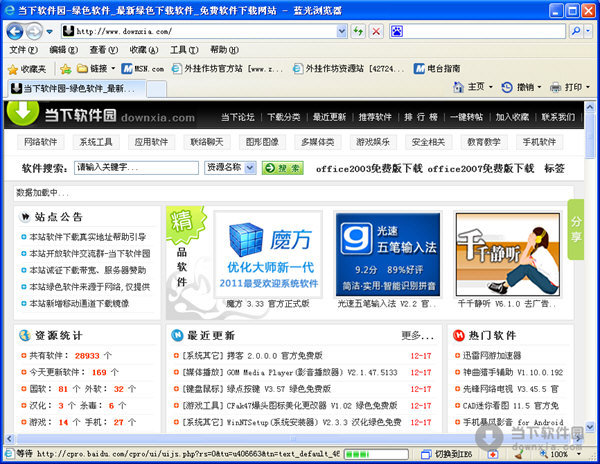600x464 pixels.
Task: Click the green Refresh arrows icon
Action: [358, 31]
